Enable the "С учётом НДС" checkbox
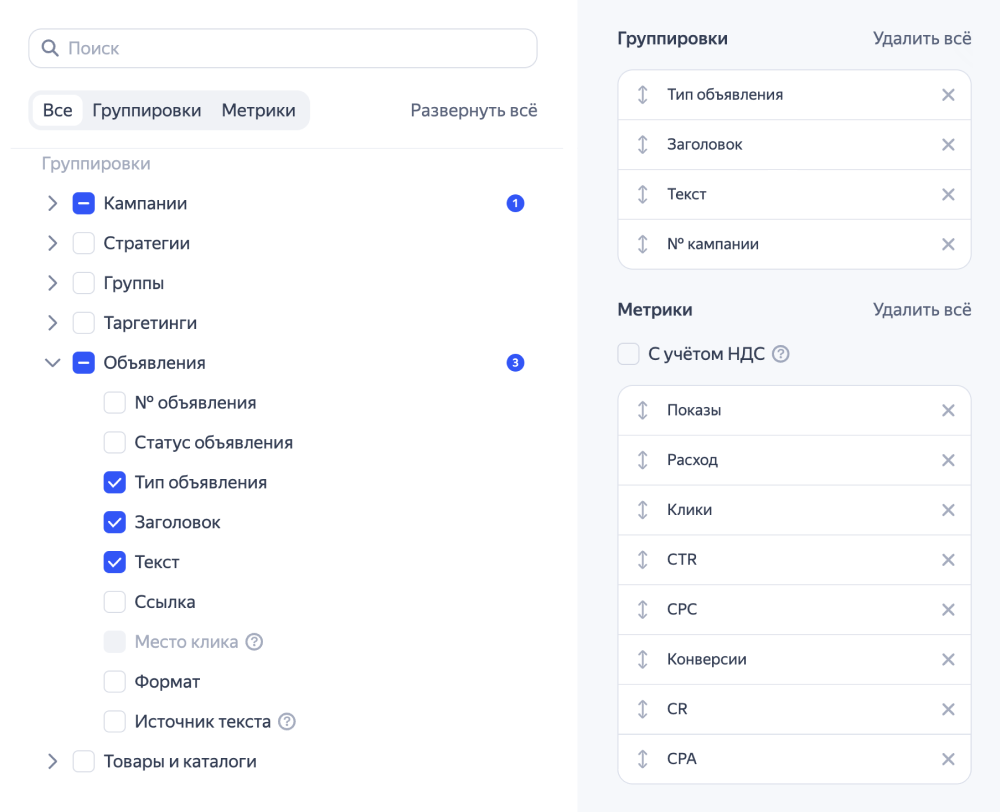 pos(628,353)
